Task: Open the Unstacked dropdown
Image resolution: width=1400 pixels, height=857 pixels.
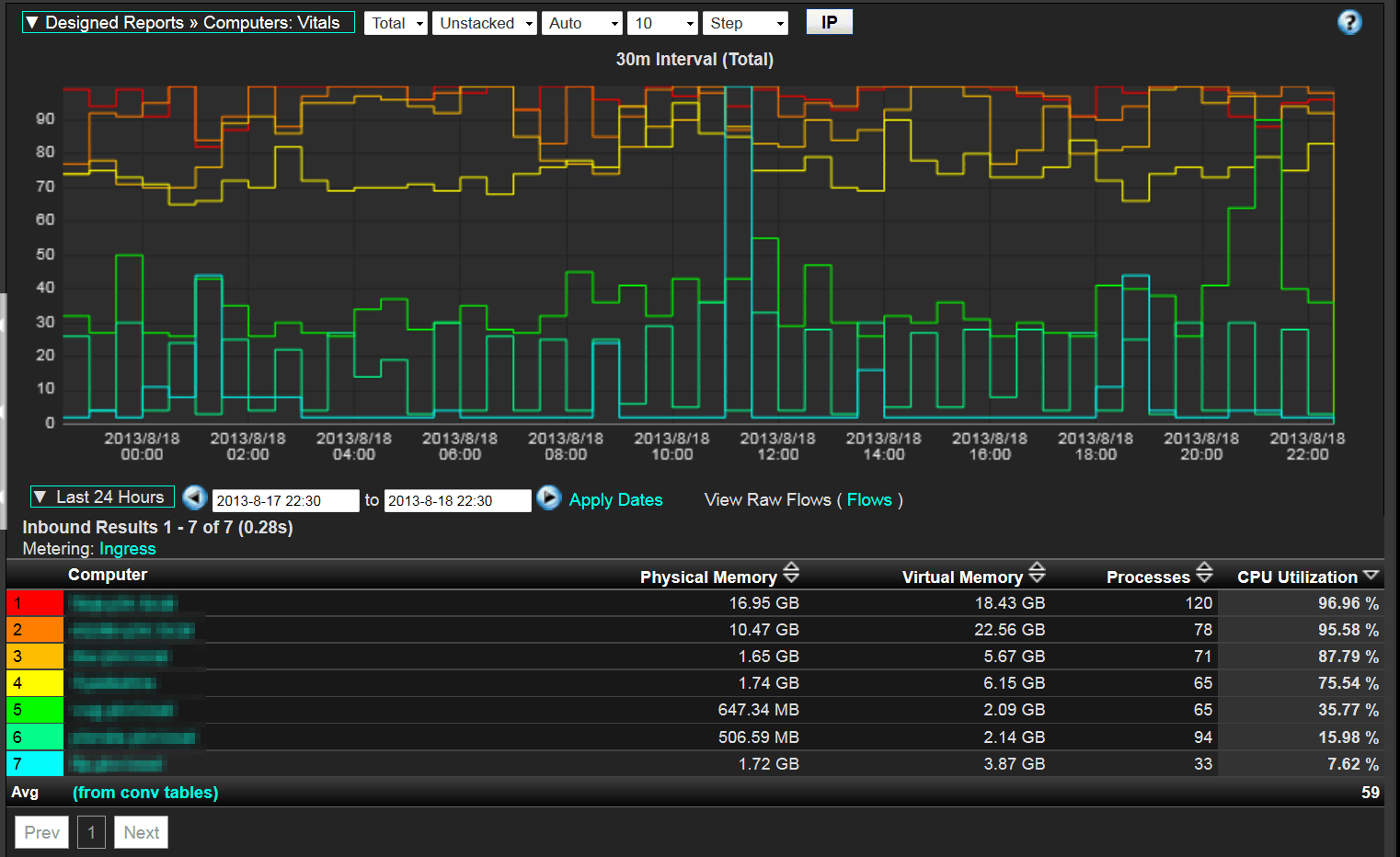Action: click(x=485, y=23)
